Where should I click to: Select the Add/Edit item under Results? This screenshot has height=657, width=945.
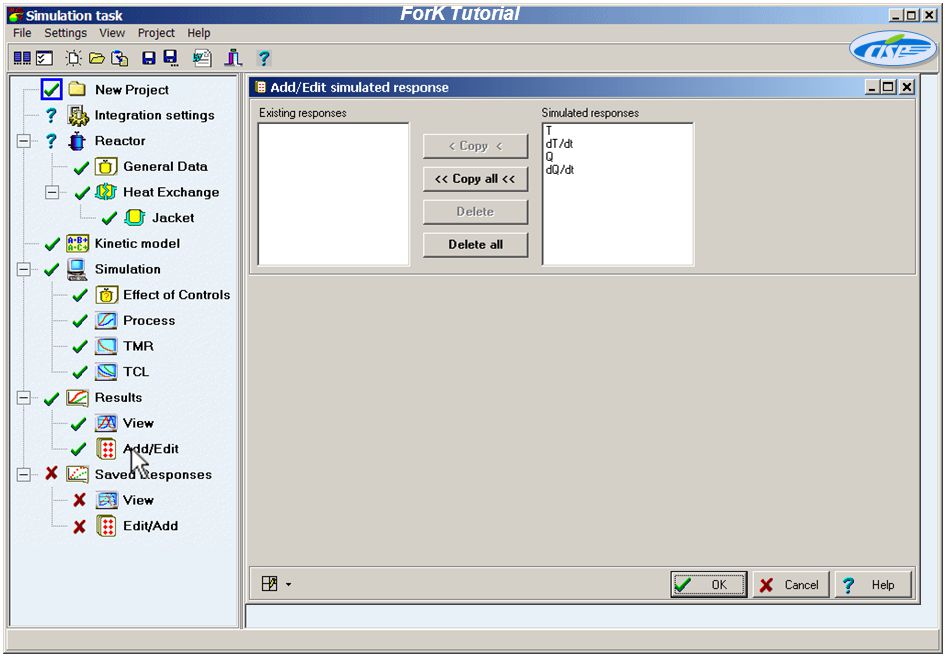point(151,449)
